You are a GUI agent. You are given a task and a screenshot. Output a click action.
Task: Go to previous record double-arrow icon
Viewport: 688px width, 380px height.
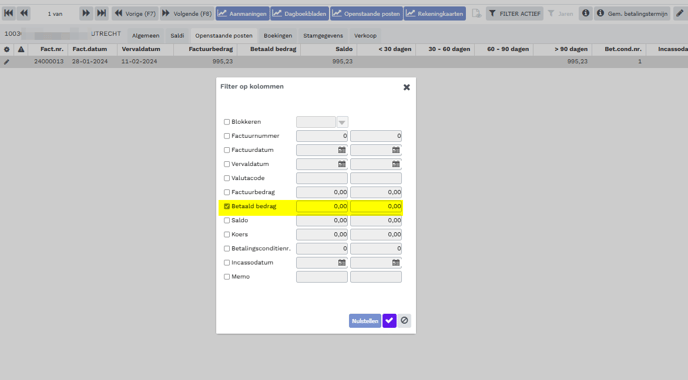click(24, 13)
